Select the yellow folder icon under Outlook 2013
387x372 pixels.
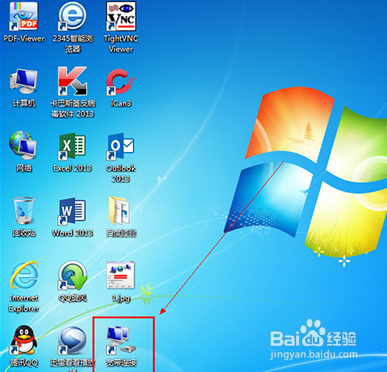(121, 217)
